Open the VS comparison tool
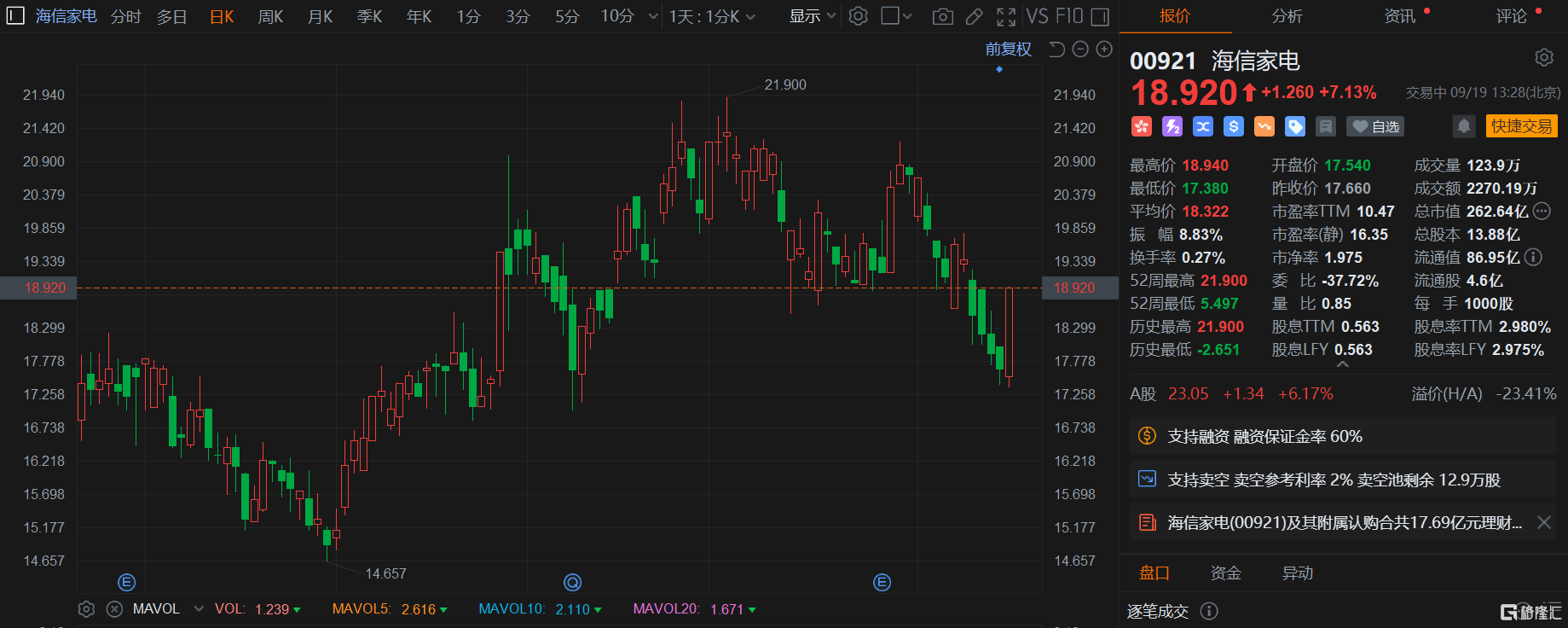Viewport: 1568px width, 628px height. click(1037, 16)
